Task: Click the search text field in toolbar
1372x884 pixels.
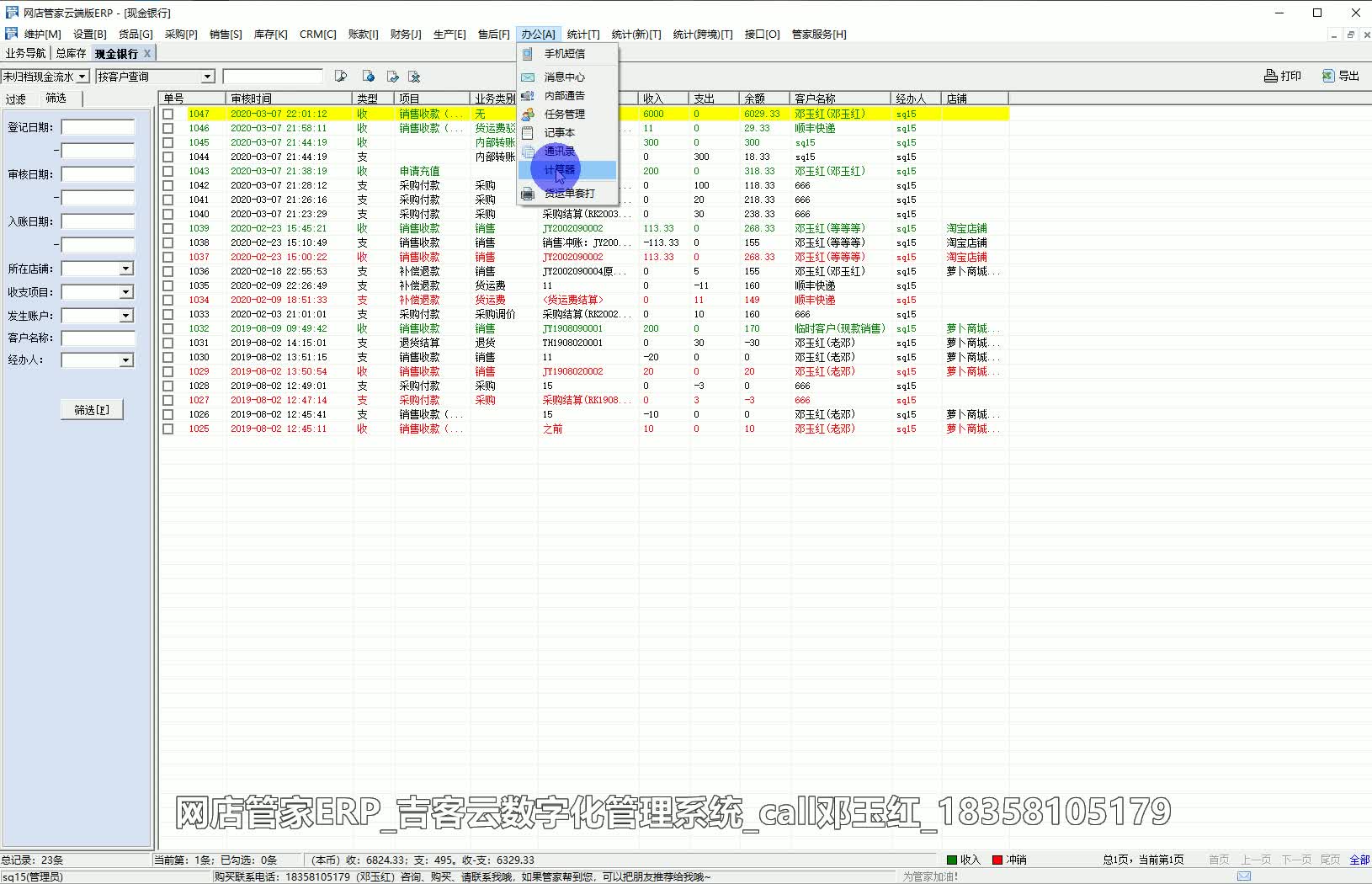Action: [x=273, y=77]
